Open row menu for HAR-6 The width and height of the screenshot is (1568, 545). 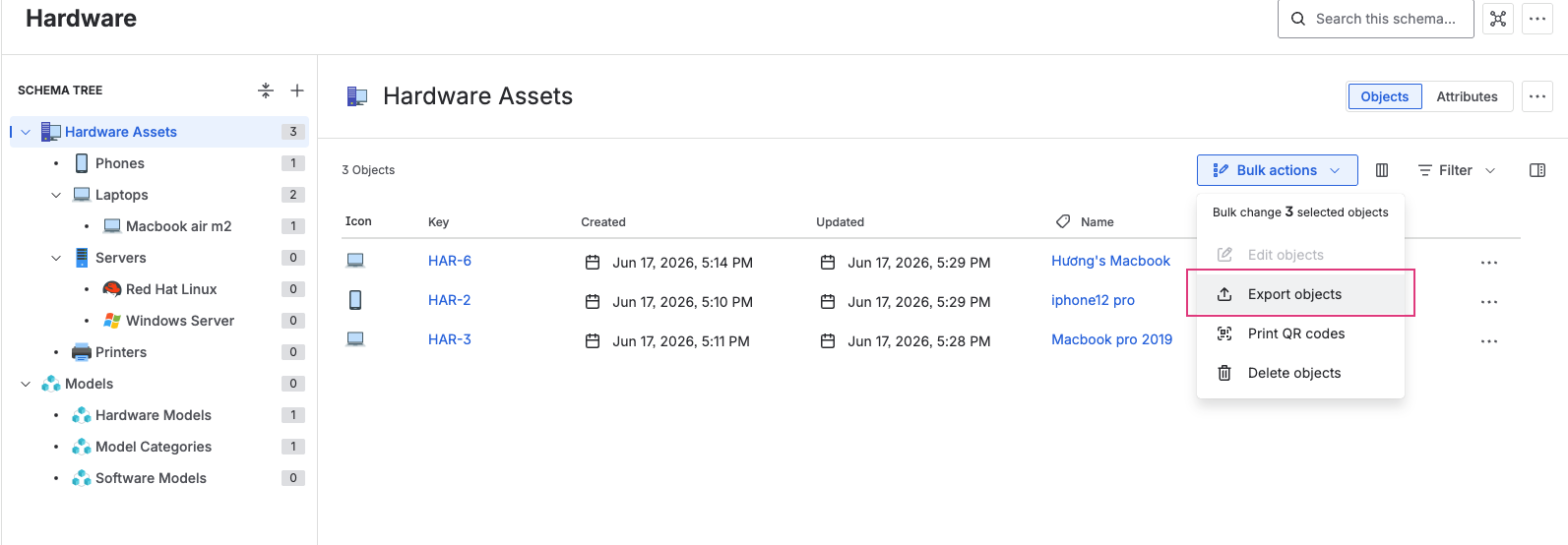1489,263
